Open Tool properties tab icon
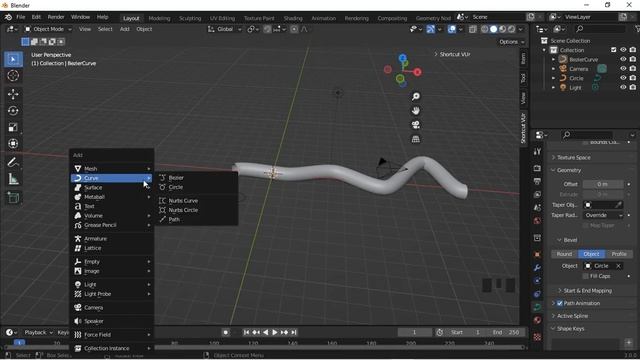The width and height of the screenshot is (640, 360). click(x=537, y=151)
